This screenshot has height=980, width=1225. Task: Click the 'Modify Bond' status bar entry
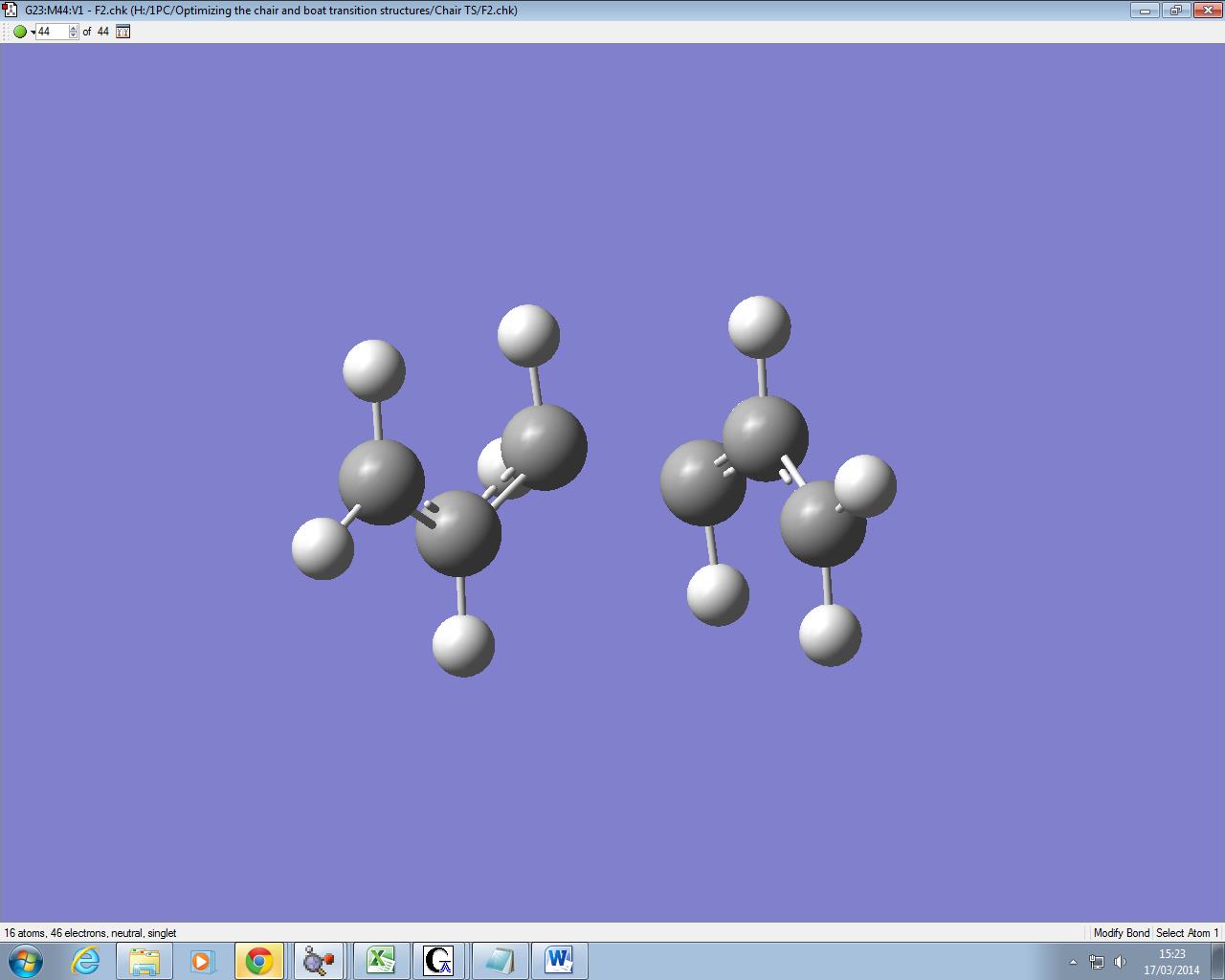[x=1122, y=933]
